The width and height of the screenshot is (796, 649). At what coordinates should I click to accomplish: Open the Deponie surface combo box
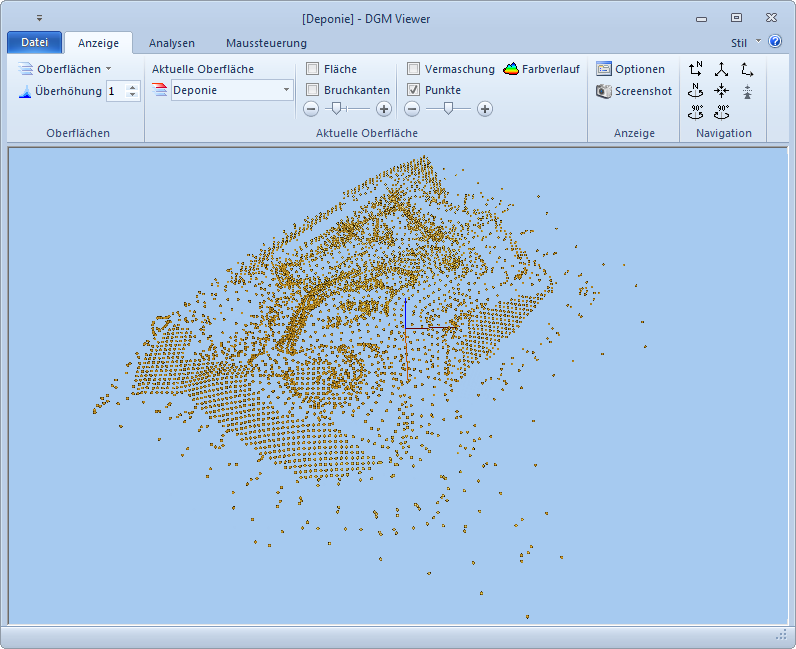coord(231,90)
